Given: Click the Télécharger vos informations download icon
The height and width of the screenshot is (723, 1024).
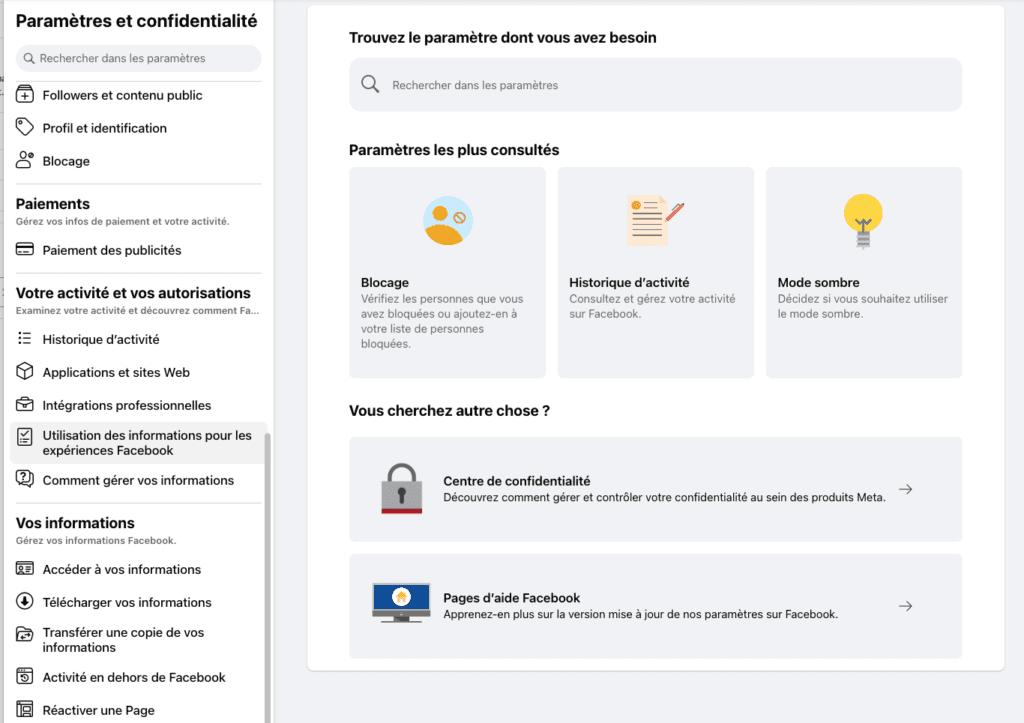Looking at the screenshot, I should [25, 602].
